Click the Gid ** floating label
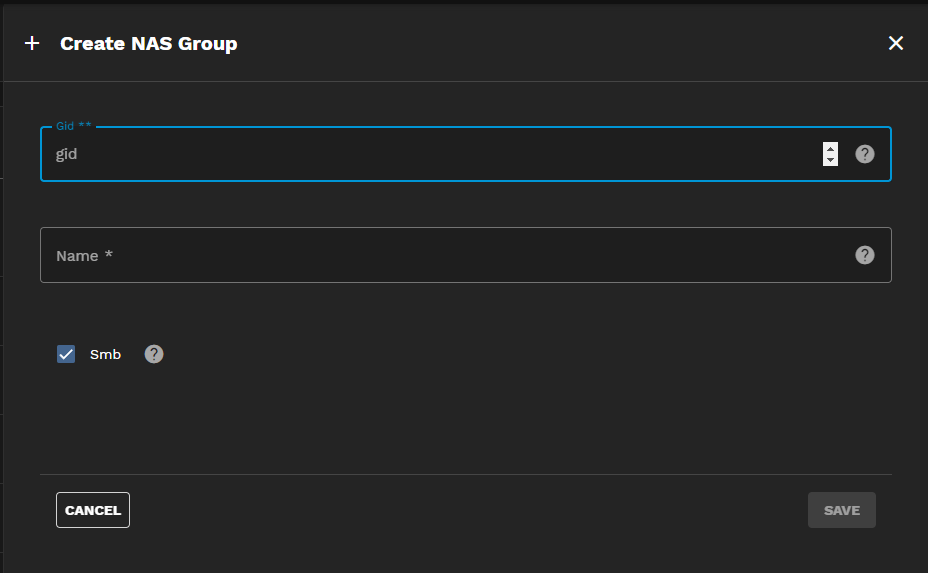928x573 pixels. [x=74, y=127]
